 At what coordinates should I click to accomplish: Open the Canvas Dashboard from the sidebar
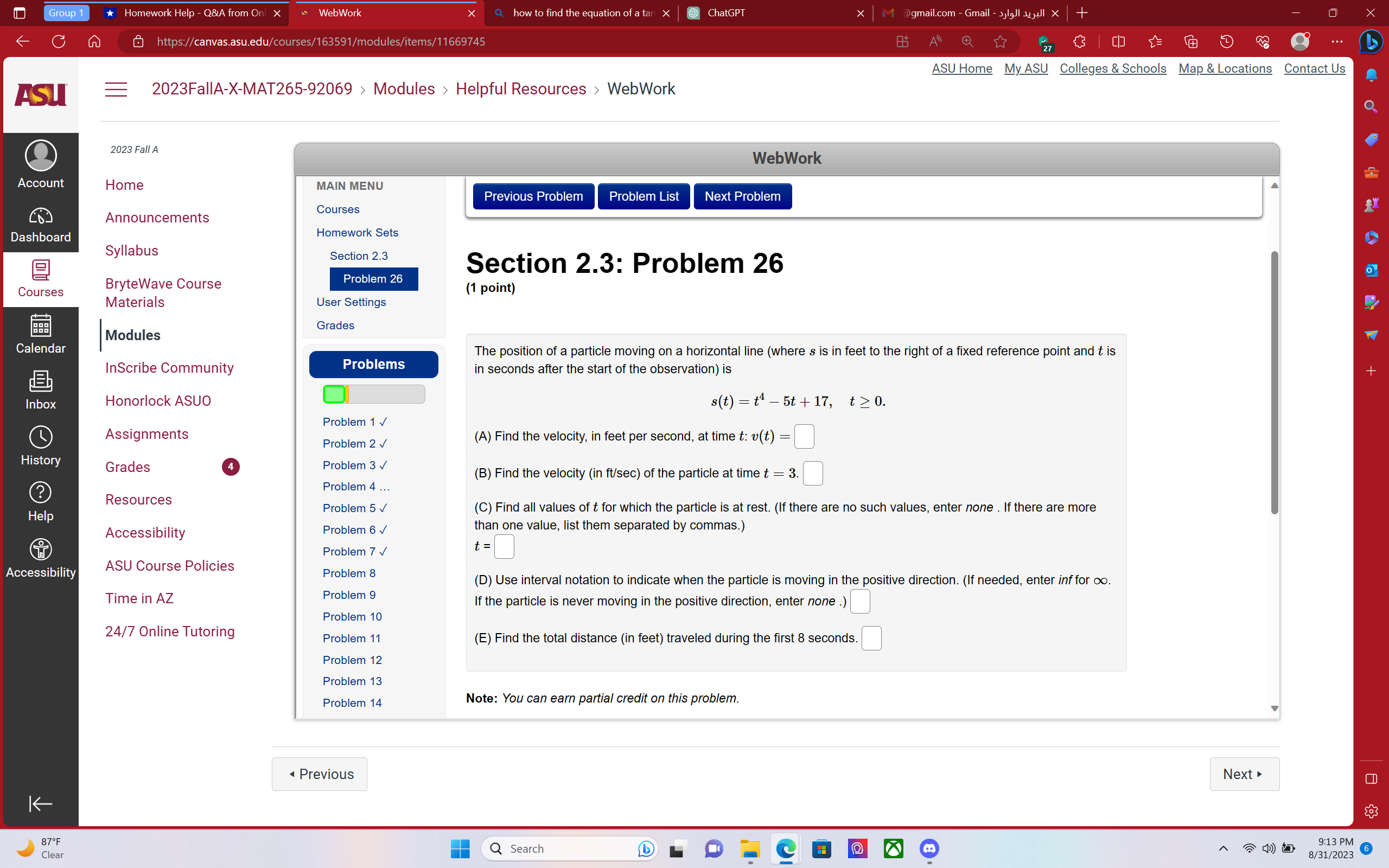pyautogui.click(x=40, y=224)
